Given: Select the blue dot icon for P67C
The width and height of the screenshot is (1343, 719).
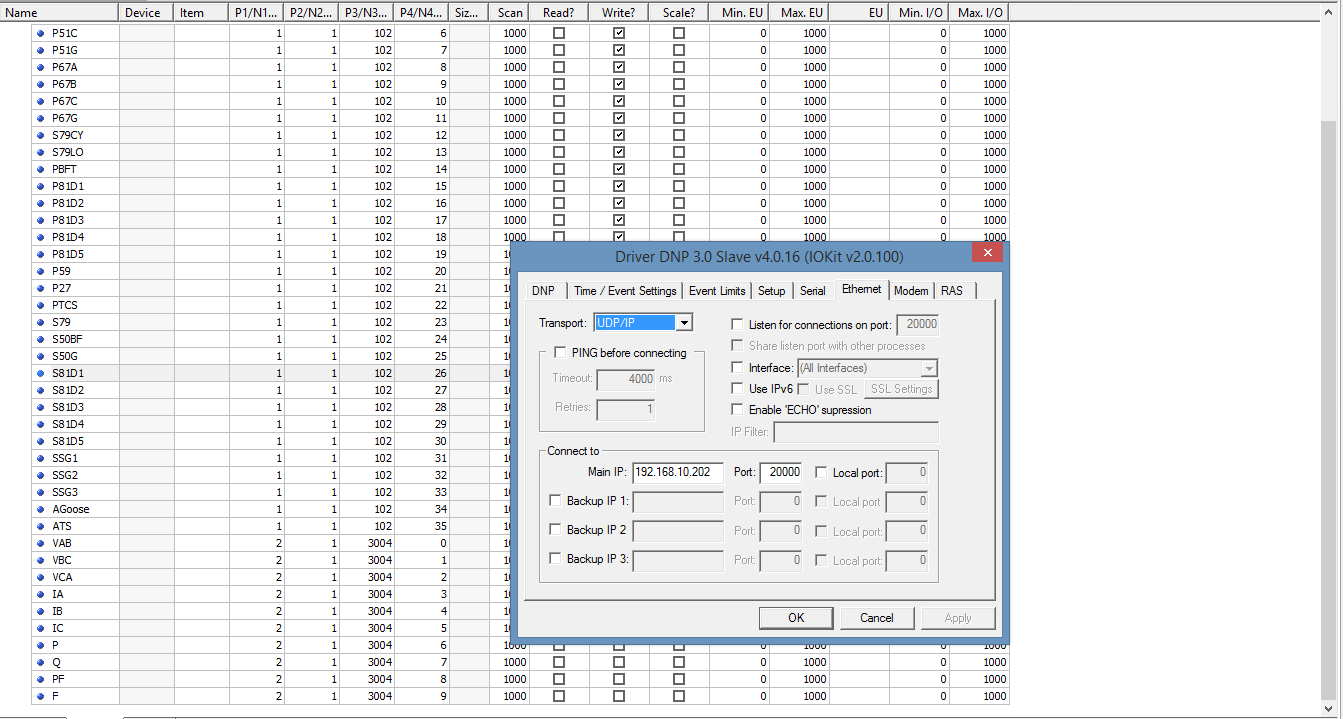Looking at the screenshot, I should tap(40, 101).
